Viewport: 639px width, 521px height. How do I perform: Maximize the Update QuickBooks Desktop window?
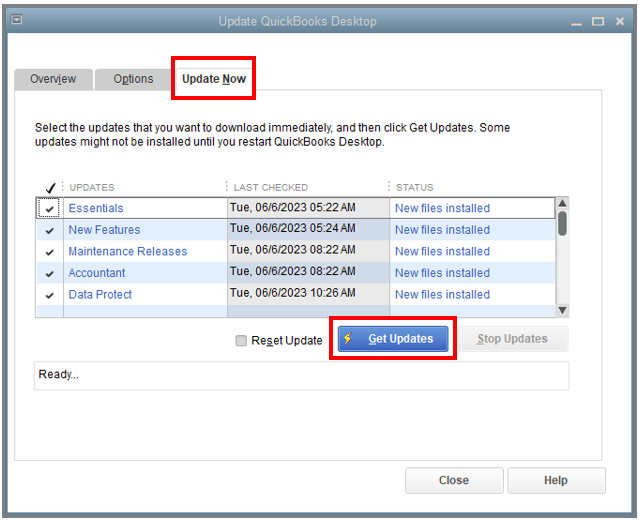click(598, 21)
